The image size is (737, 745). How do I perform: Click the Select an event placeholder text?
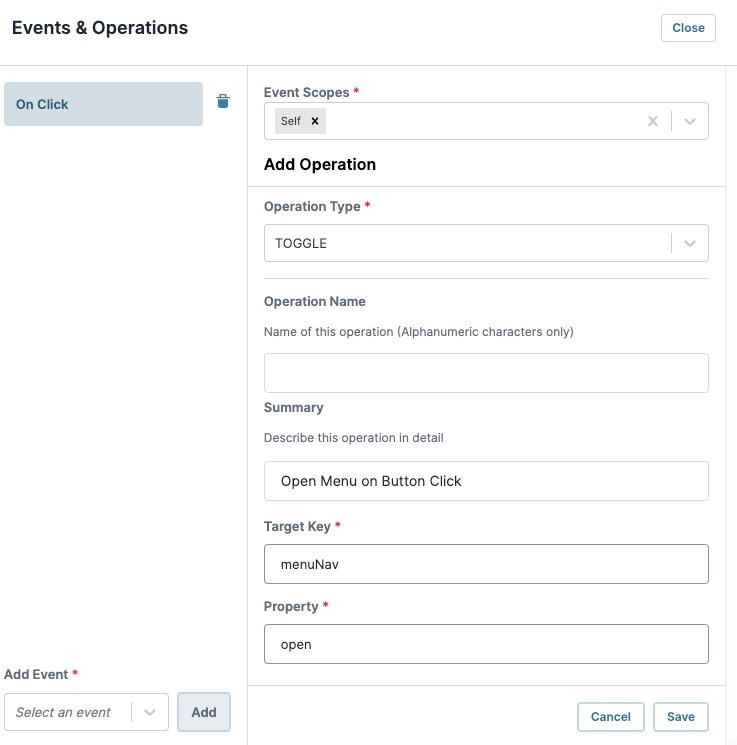coord(63,712)
